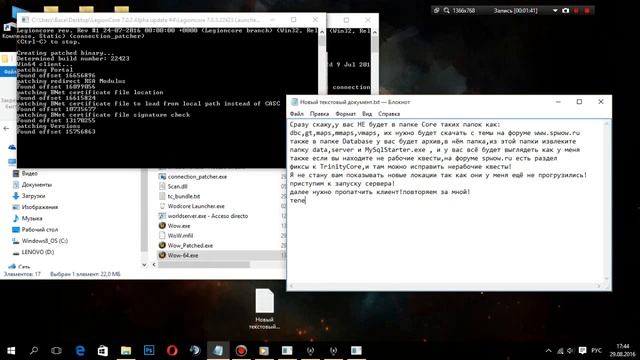Image resolution: width=640 pixels, height=360 pixels.
Task: Select Новый текстовый document icon on desktop
Action: 264,309
